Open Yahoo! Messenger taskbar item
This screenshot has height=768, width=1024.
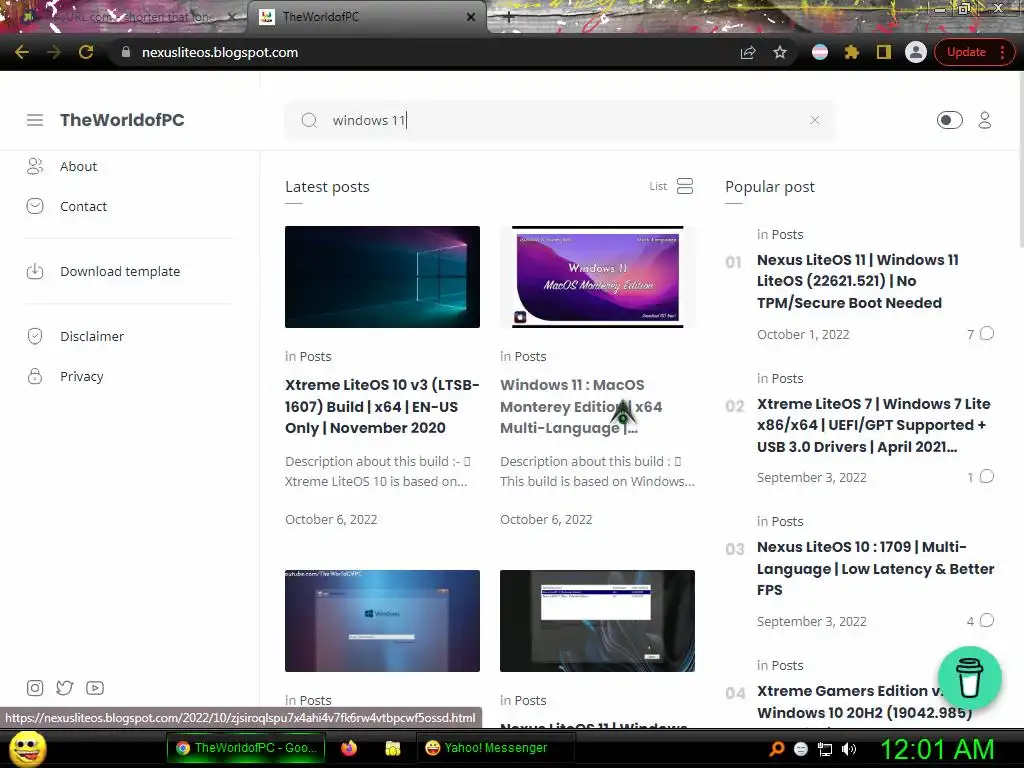click(495, 748)
